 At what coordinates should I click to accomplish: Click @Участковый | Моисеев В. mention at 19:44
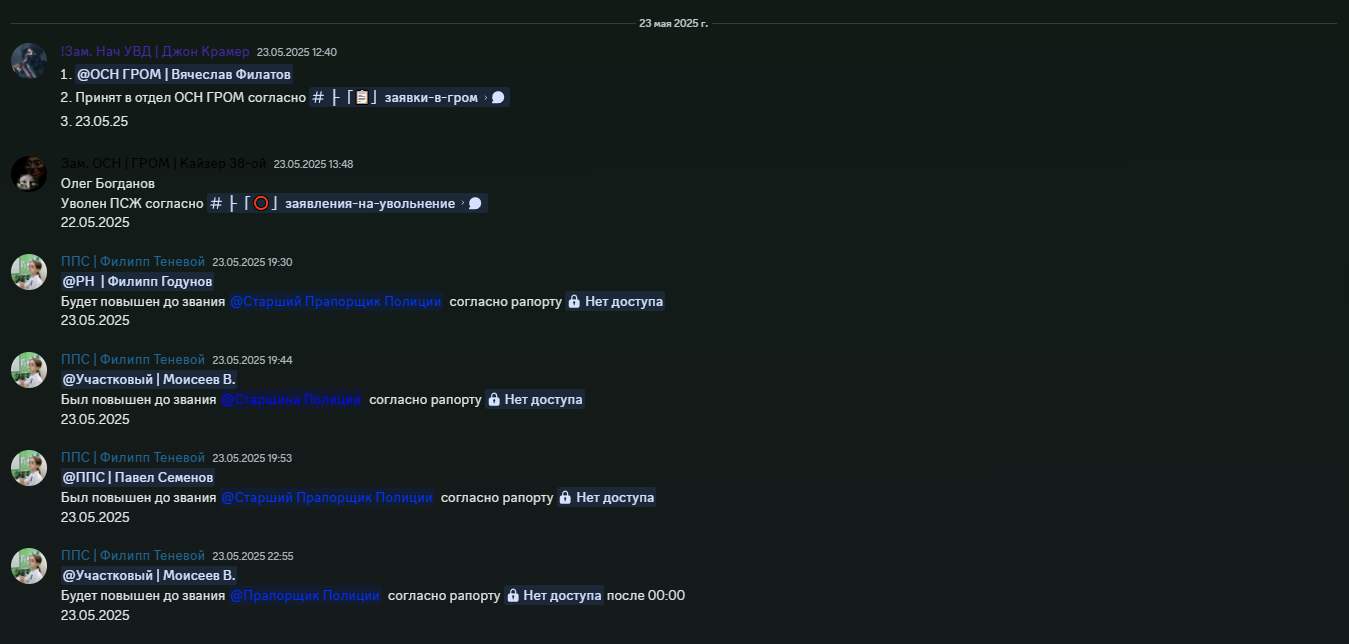point(149,379)
